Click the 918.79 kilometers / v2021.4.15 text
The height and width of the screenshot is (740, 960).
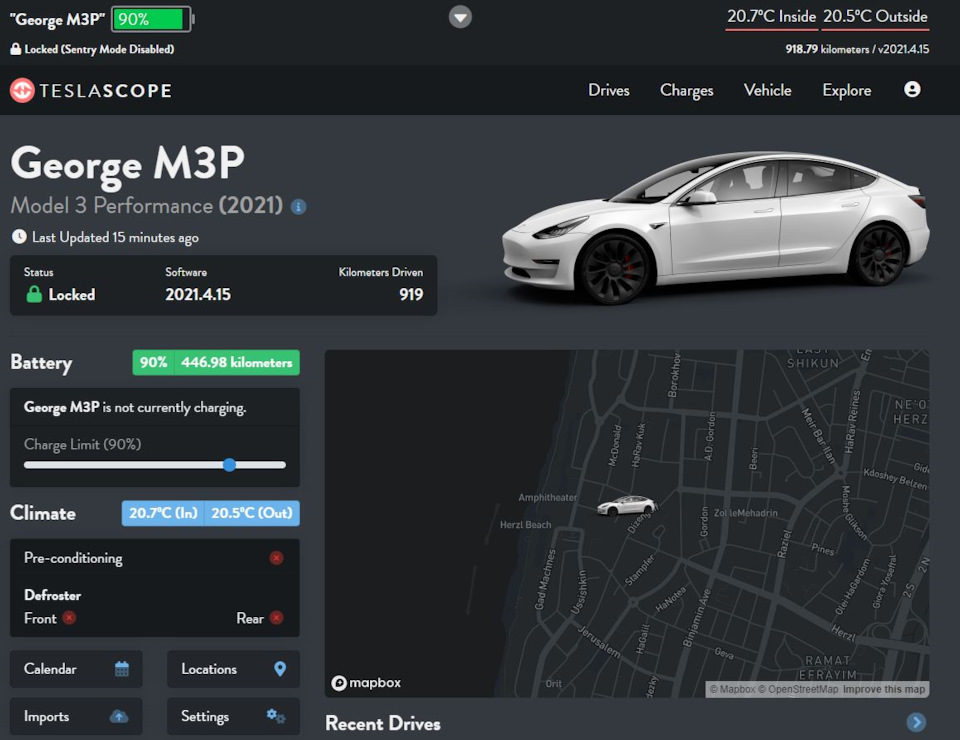(857, 49)
